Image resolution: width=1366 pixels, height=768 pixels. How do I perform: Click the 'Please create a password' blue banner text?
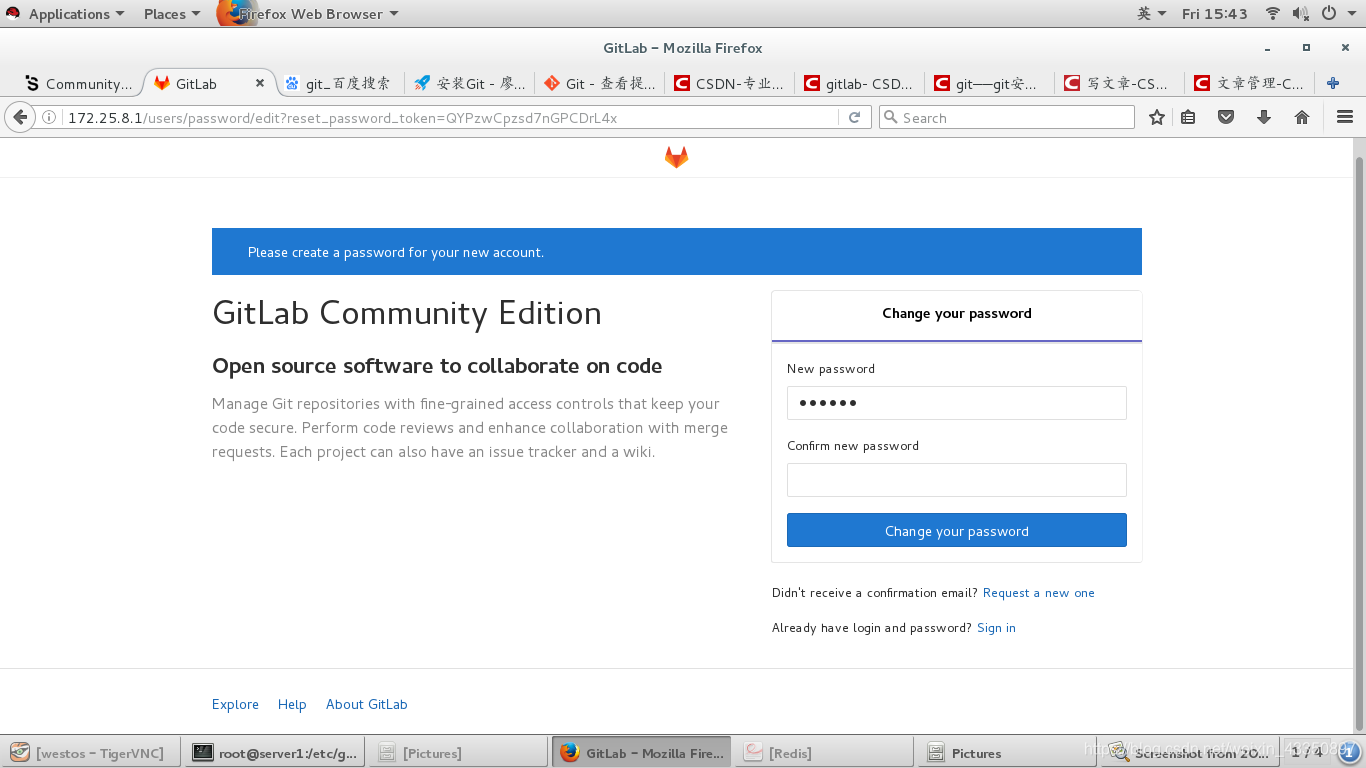(396, 252)
